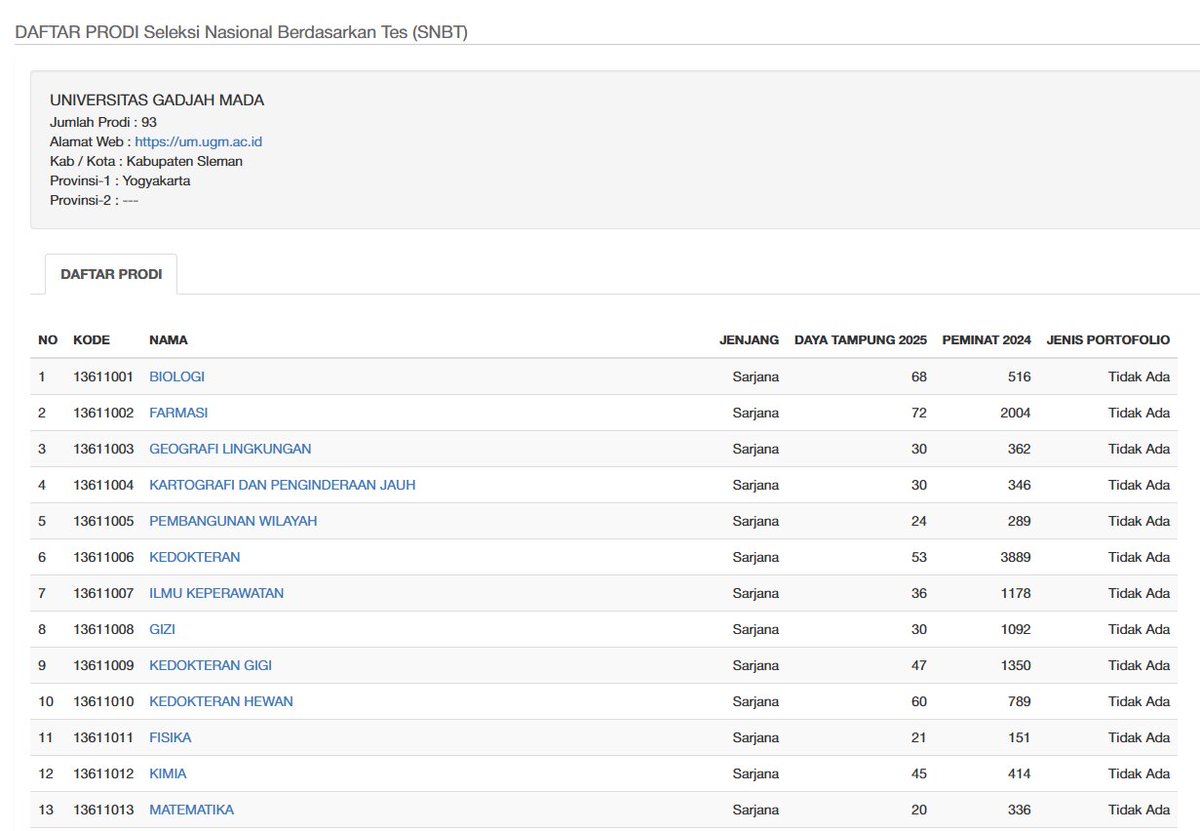This screenshot has width=1200, height=831.
Task: Open the GIZI program link
Action: tap(162, 629)
